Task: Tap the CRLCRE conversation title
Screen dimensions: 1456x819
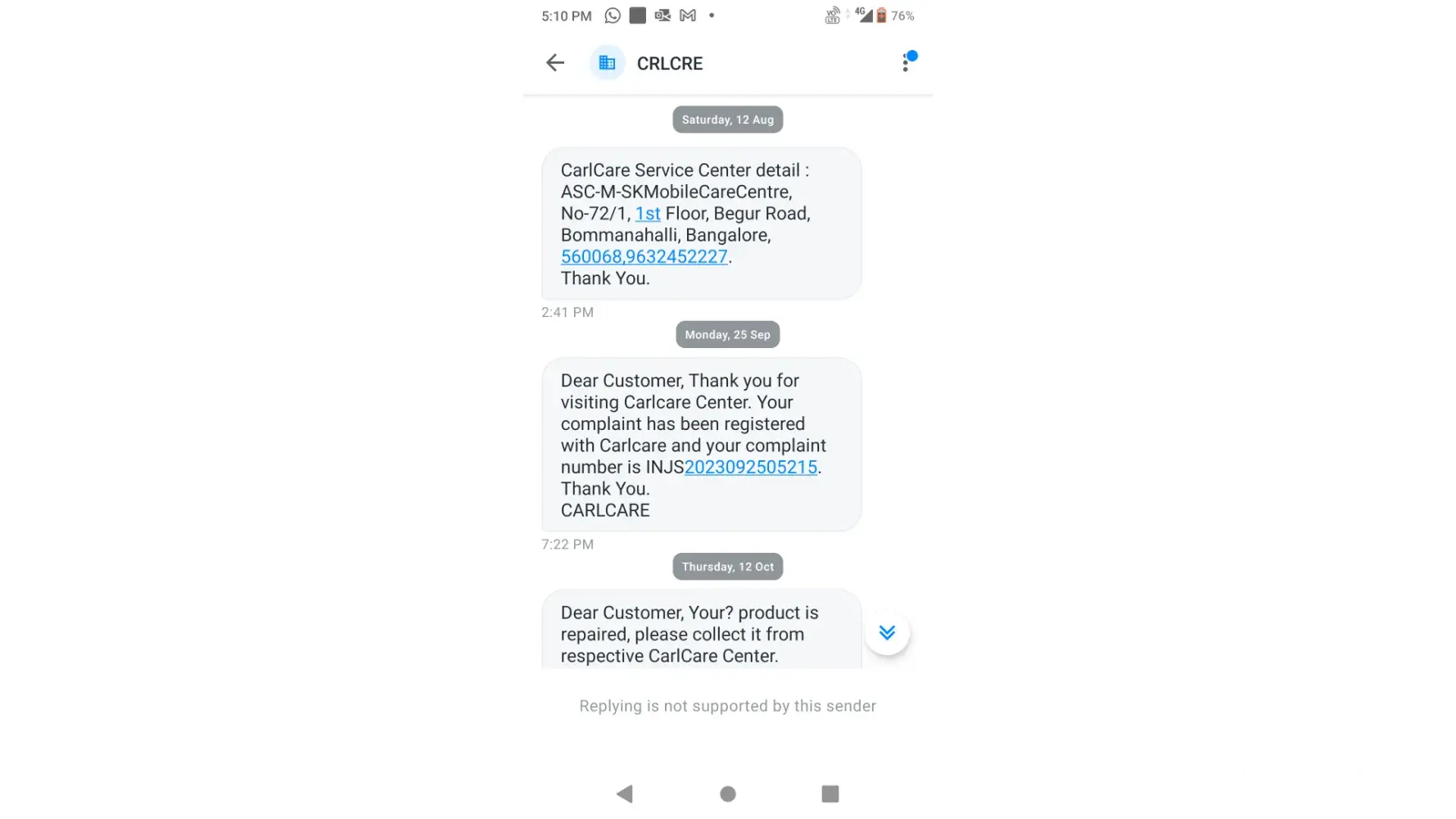Action: click(x=670, y=63)
